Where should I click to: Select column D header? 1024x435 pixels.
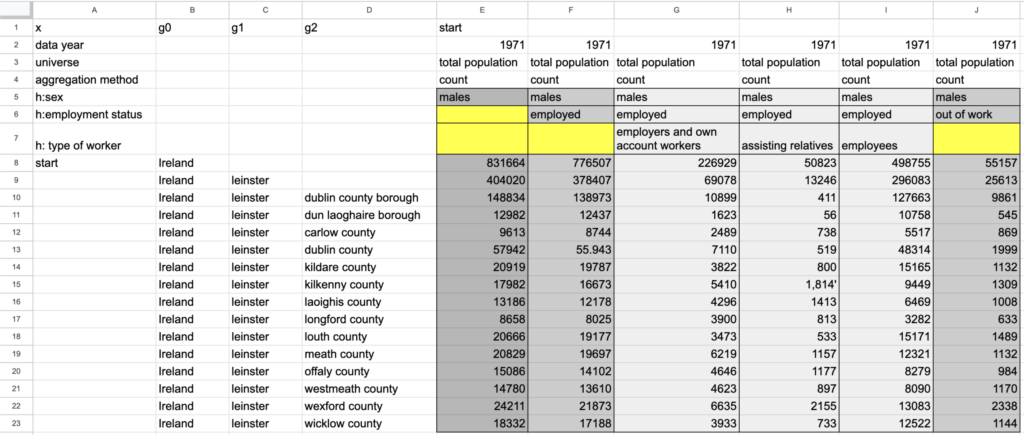pos(369,10)
